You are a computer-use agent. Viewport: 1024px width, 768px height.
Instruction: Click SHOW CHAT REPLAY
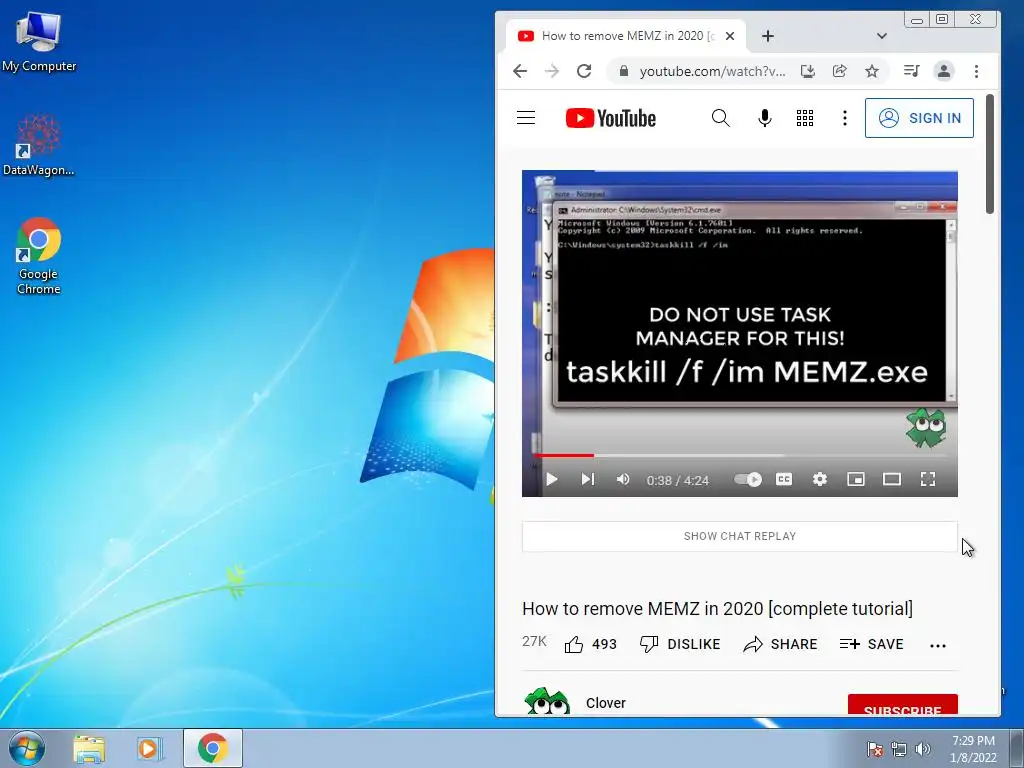click(740, 536)
